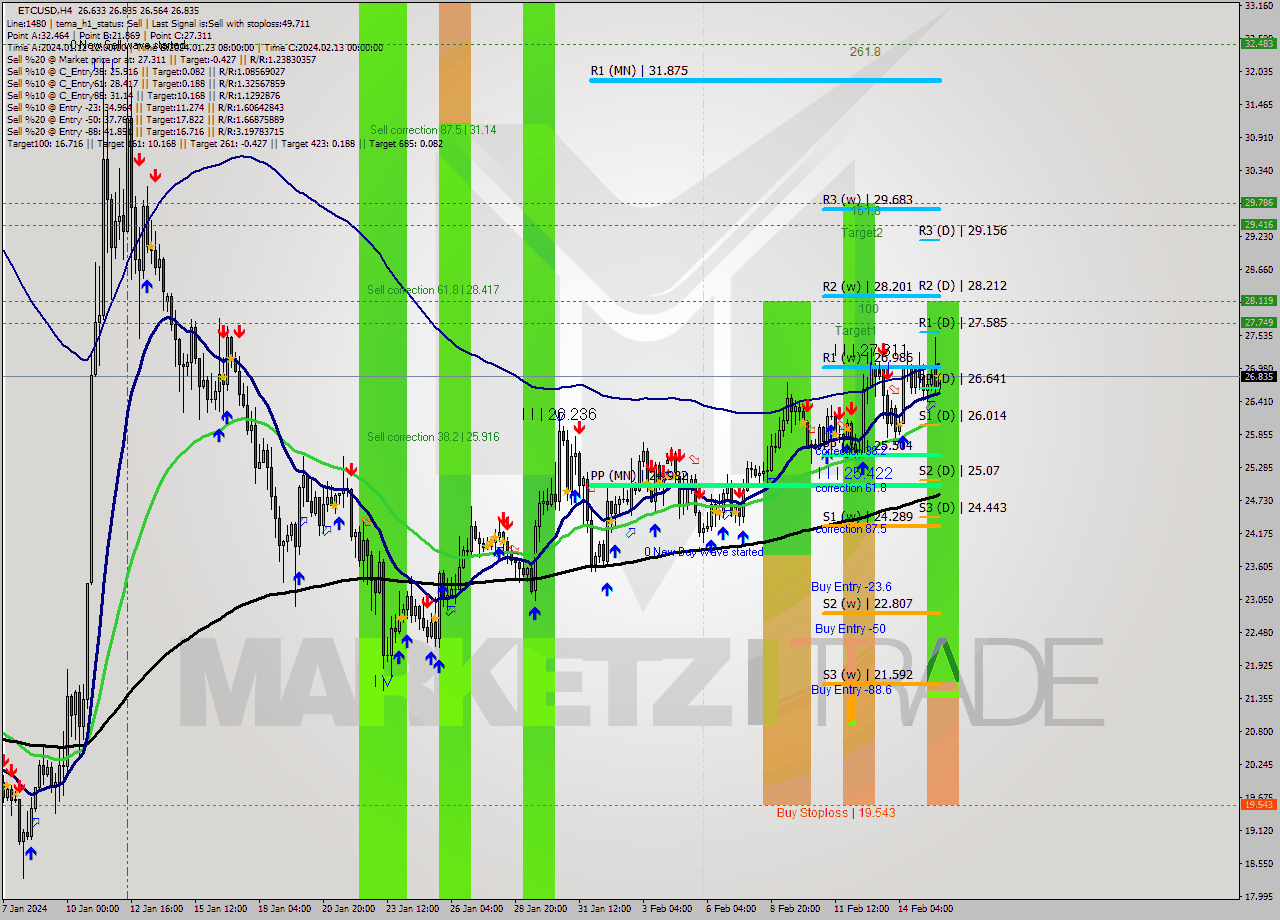Image resolution: width=1280 pixels, height=920 pixels.
Task: Select the S2 (D) | 25.07 label
Action: click(x=958, y=471)
